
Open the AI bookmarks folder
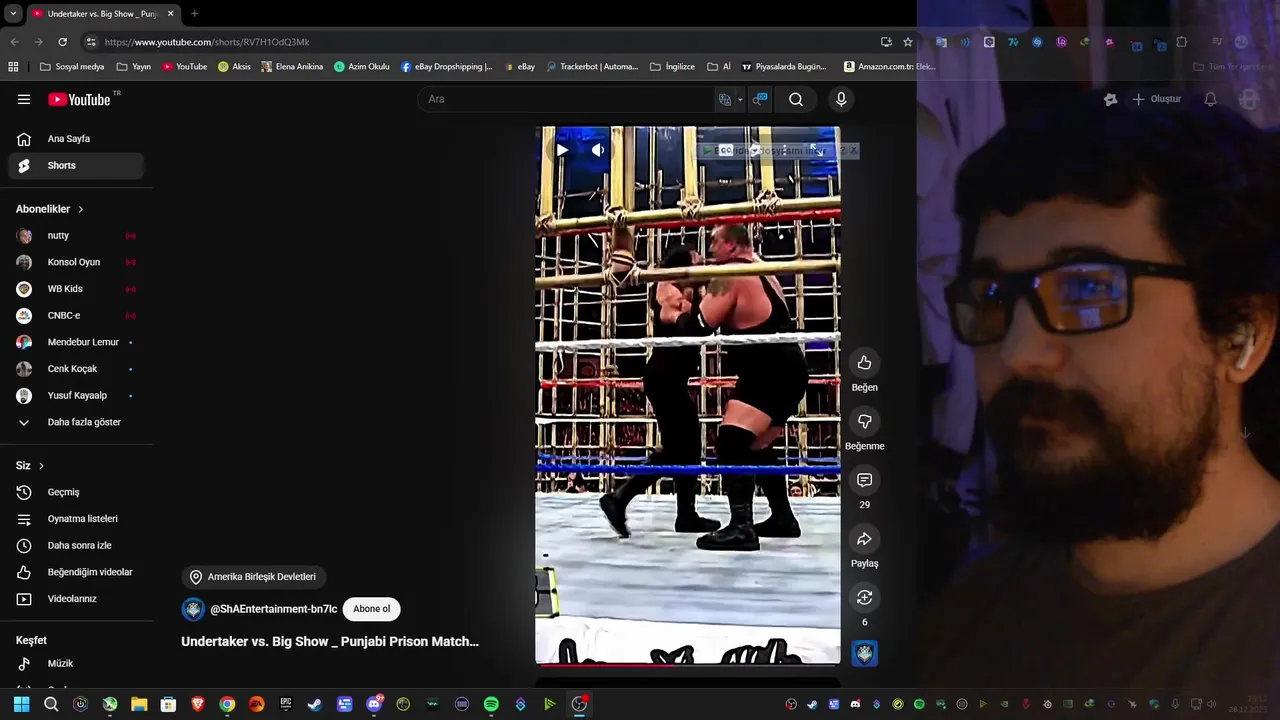719,67
